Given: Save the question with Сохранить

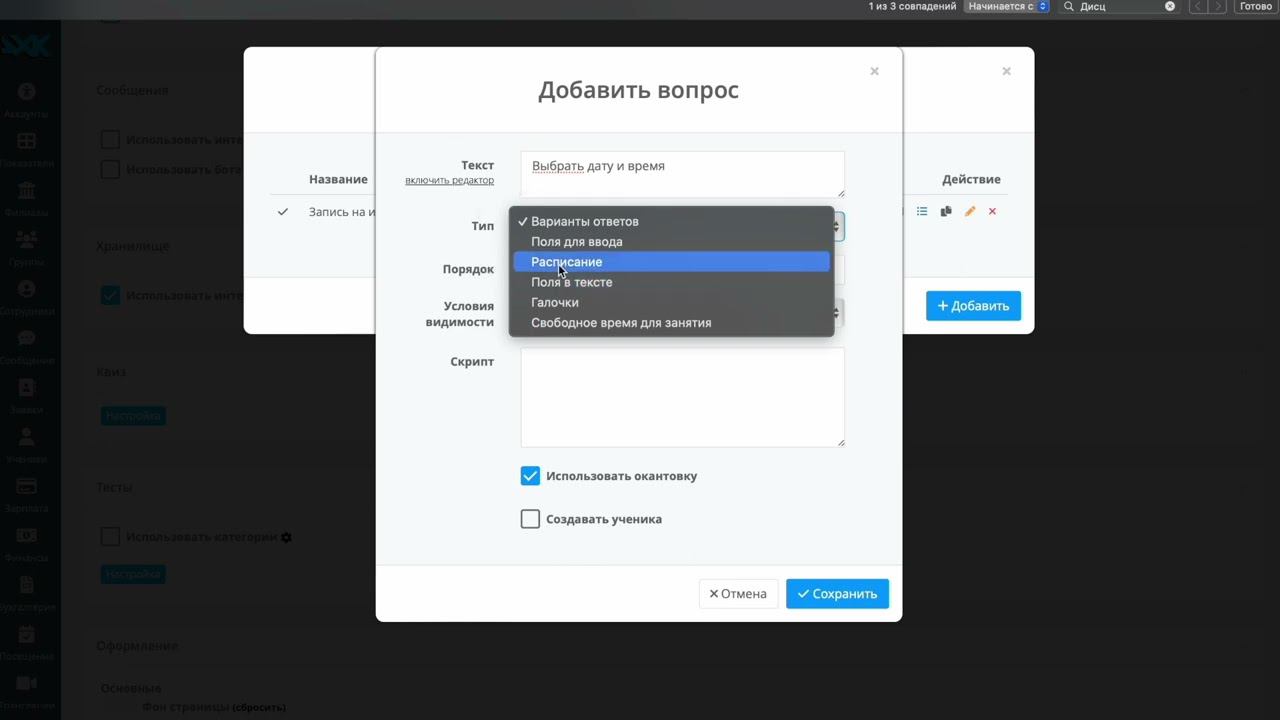Looking at the screenshot, I should click(x=837, y=594).
